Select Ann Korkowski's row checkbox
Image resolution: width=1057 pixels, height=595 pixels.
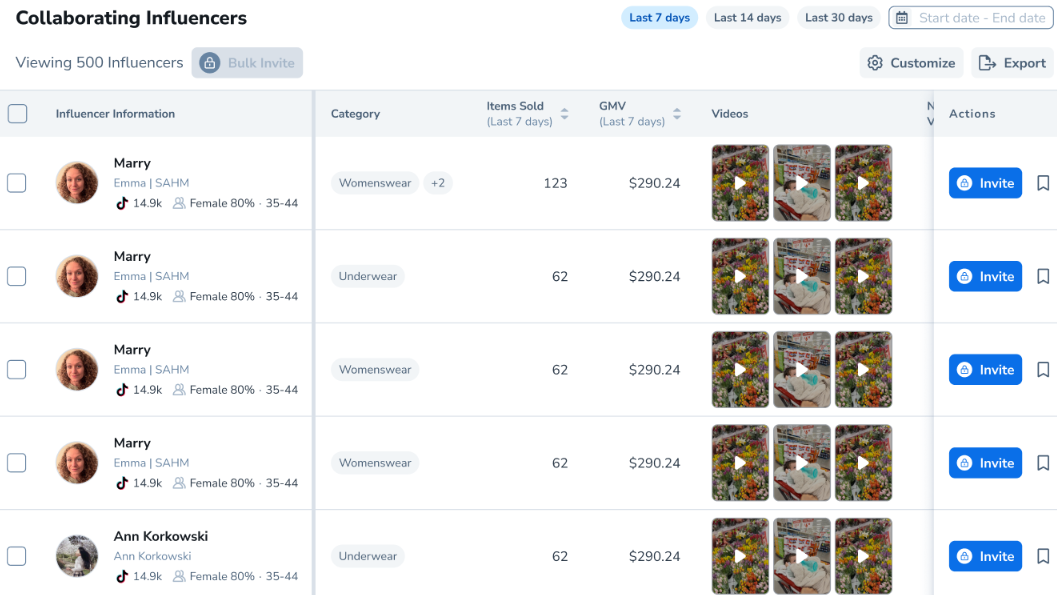click(x=17, y=556)
